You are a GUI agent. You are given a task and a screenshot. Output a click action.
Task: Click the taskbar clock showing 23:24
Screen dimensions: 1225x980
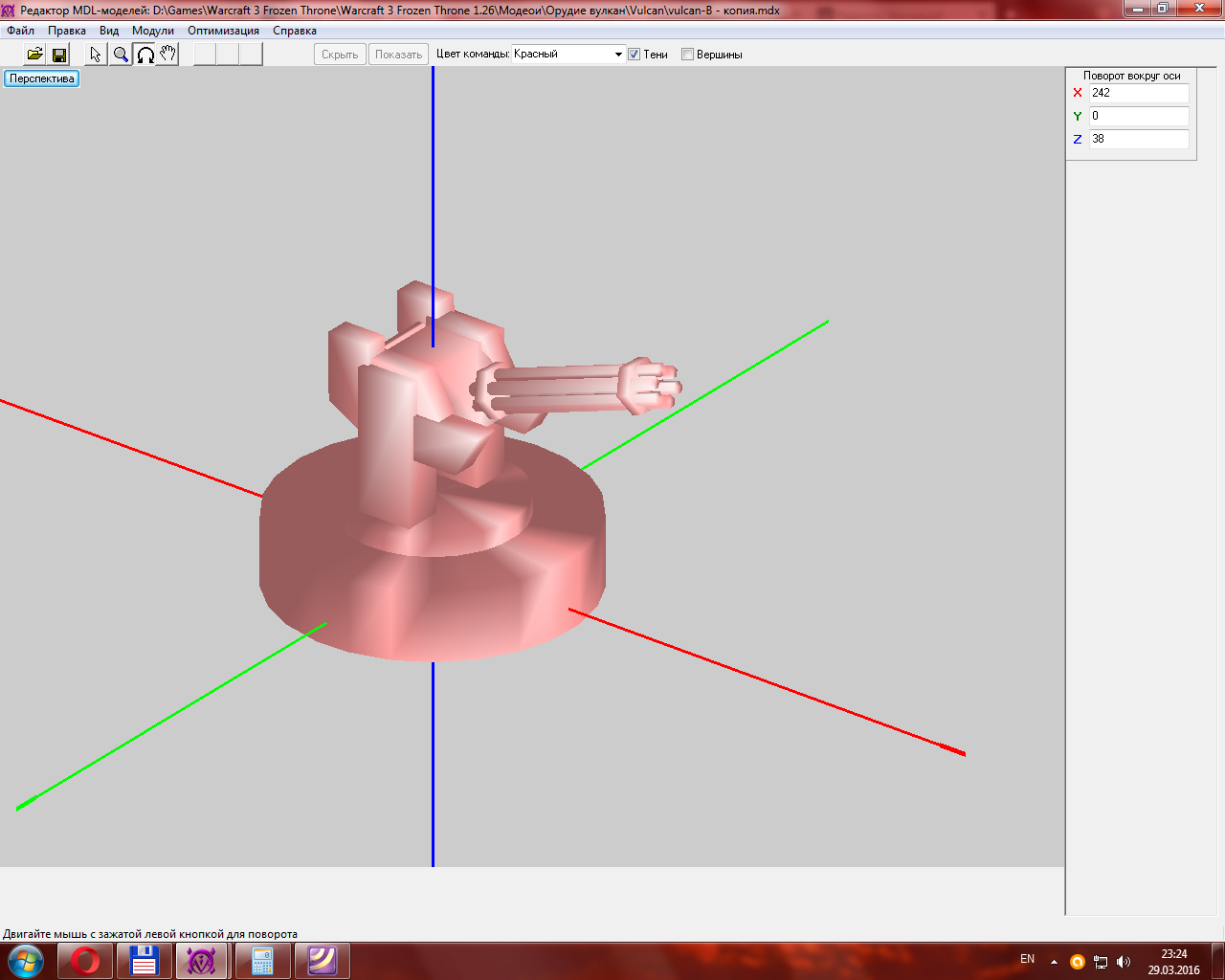click(x=1174, y=962)
